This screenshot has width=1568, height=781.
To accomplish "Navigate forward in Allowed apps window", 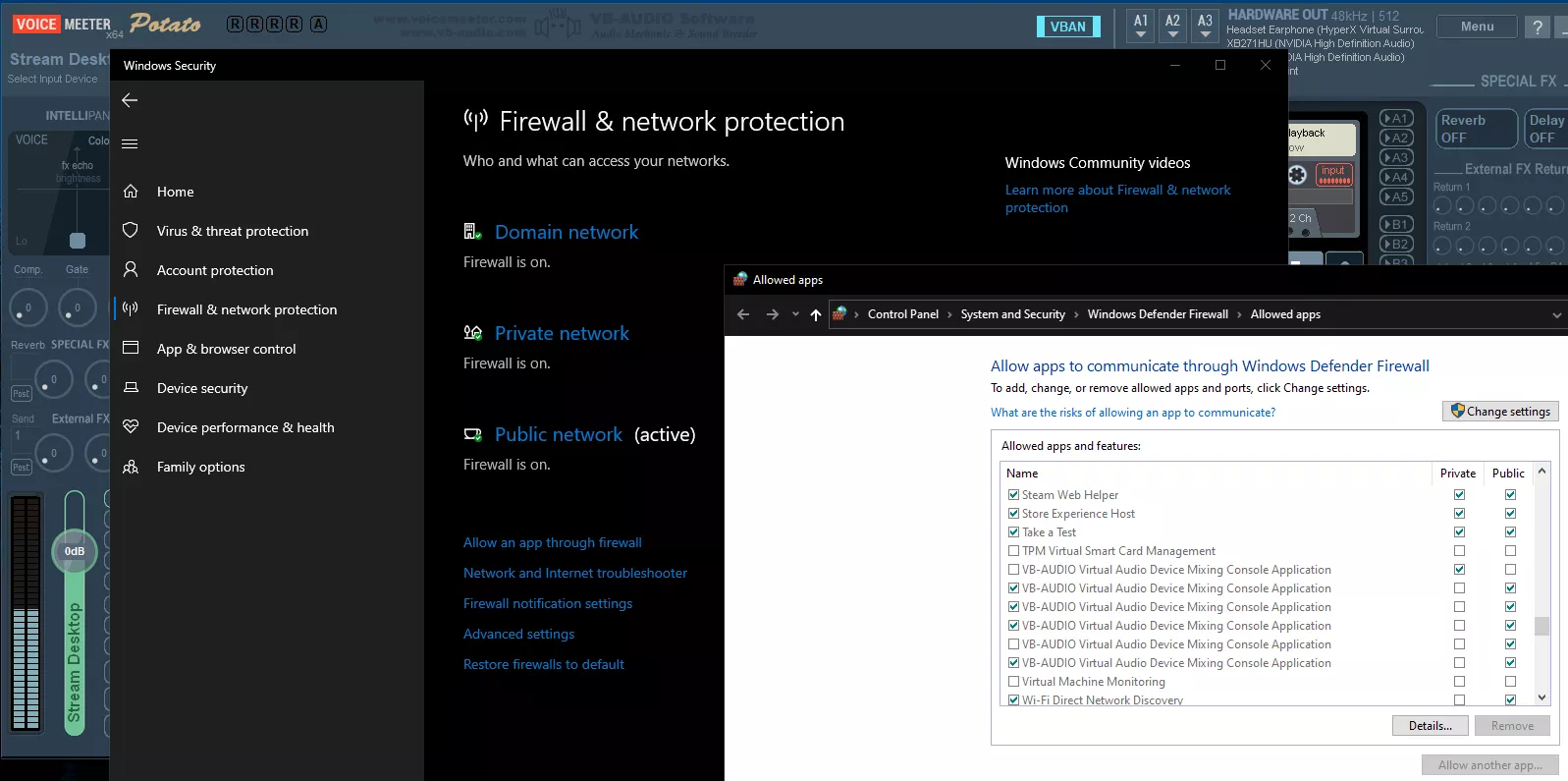I will pyautogui.click(x=773, y=314).
